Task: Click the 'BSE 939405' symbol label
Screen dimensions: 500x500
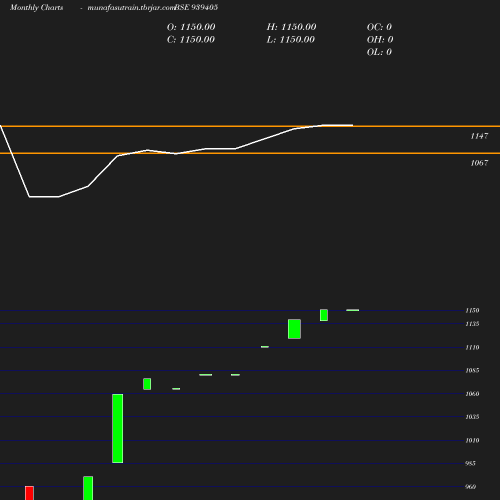Action: (x=196, y=7)
